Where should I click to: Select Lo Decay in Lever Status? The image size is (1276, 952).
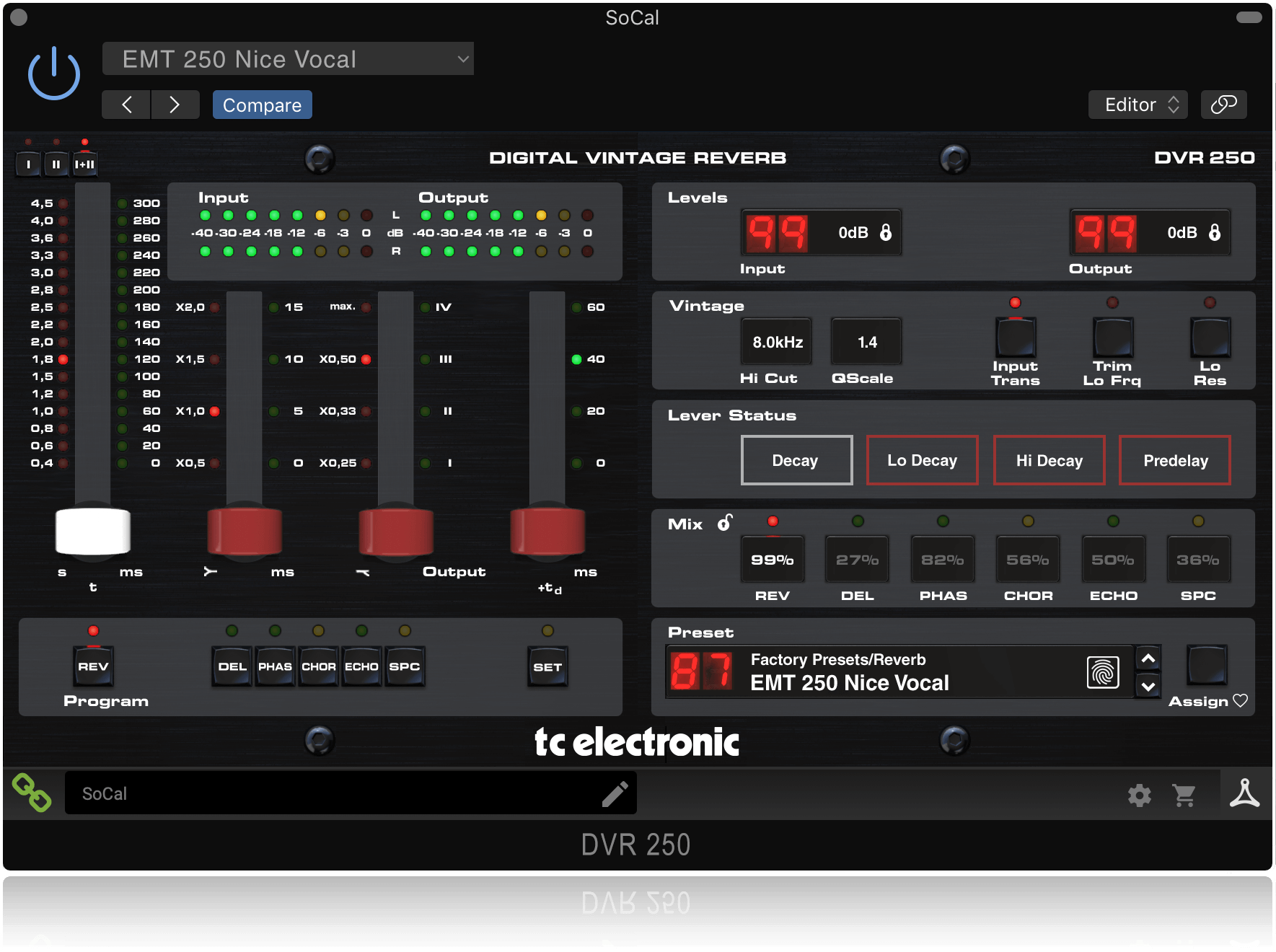click(x=922, y=460)
